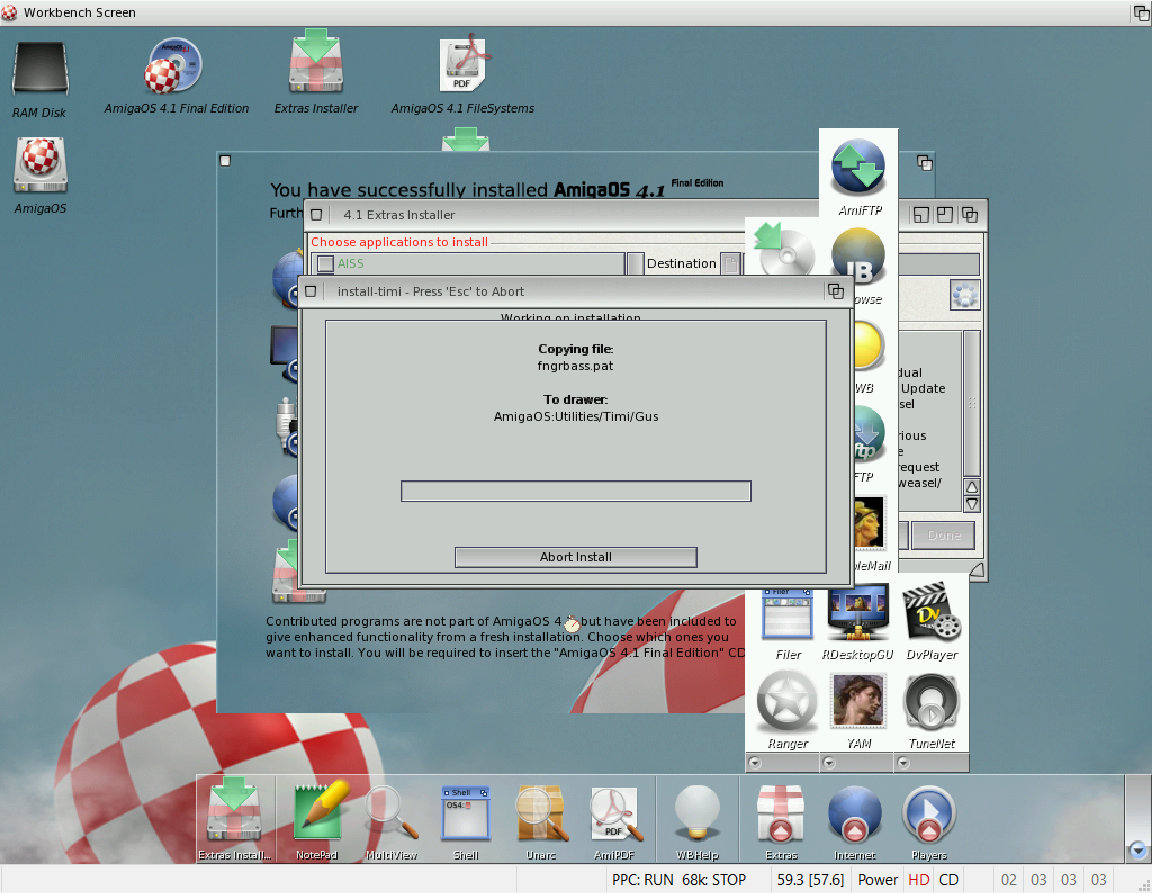Launch AmiFTP from the Internet subdock
This screenshot has width=1152, height=893.
click(858, 167)
